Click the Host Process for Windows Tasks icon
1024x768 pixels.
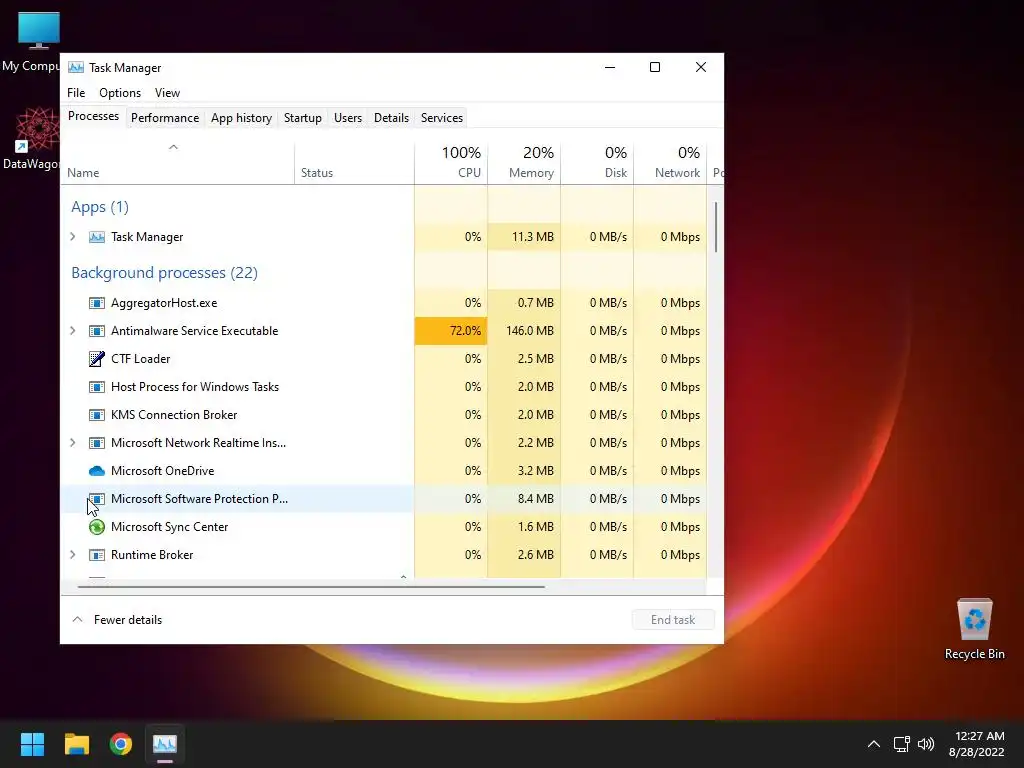point(97,387)
